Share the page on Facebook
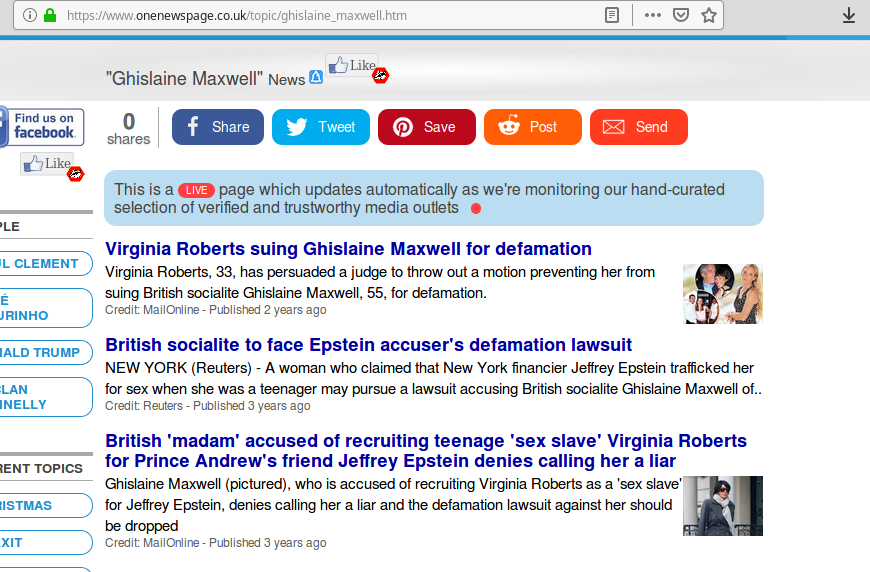The height and width of the screenshot is (572, 870). click(x=218, y=127)
